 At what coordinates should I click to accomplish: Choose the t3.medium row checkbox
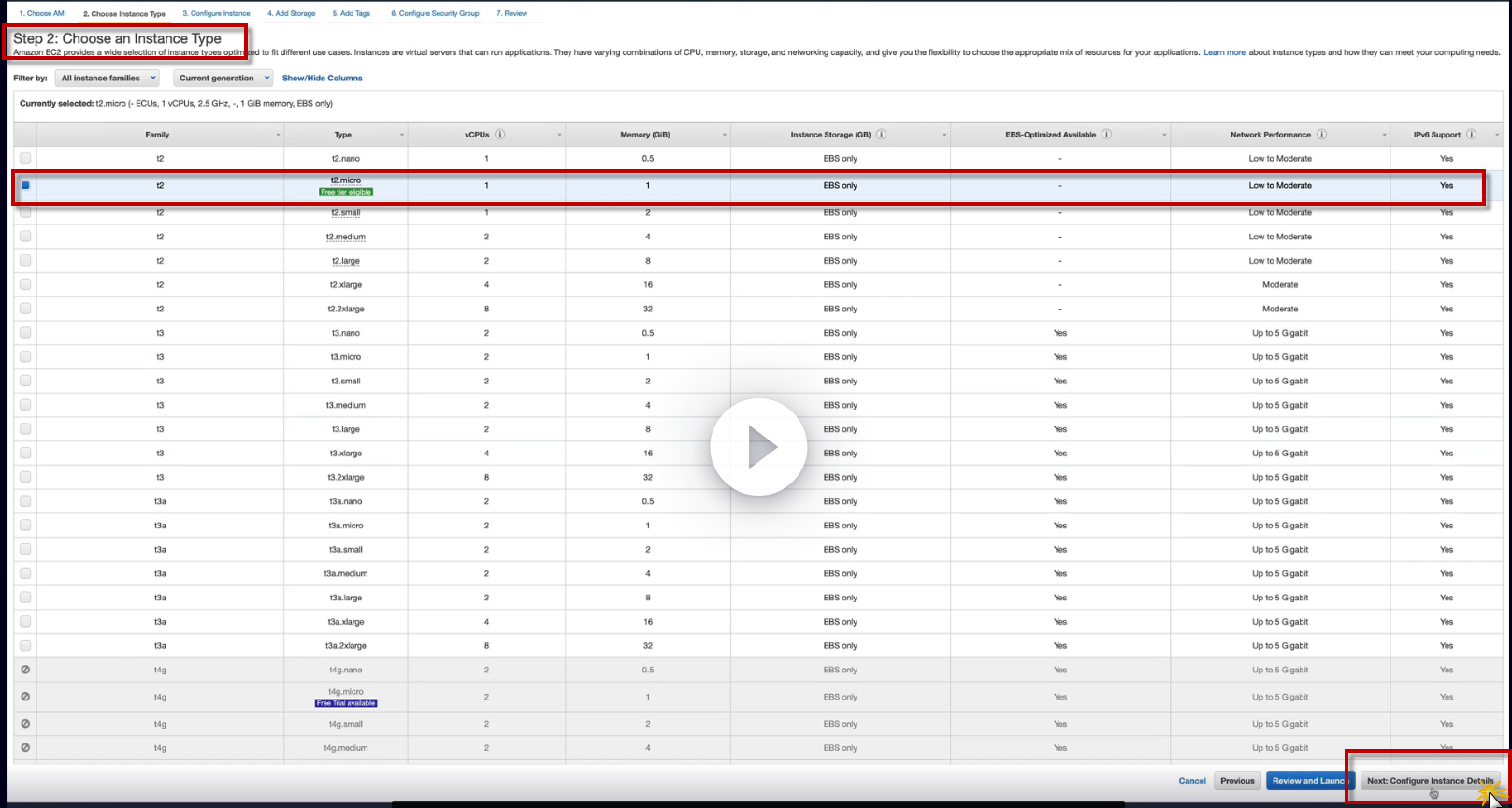point(25,405)
